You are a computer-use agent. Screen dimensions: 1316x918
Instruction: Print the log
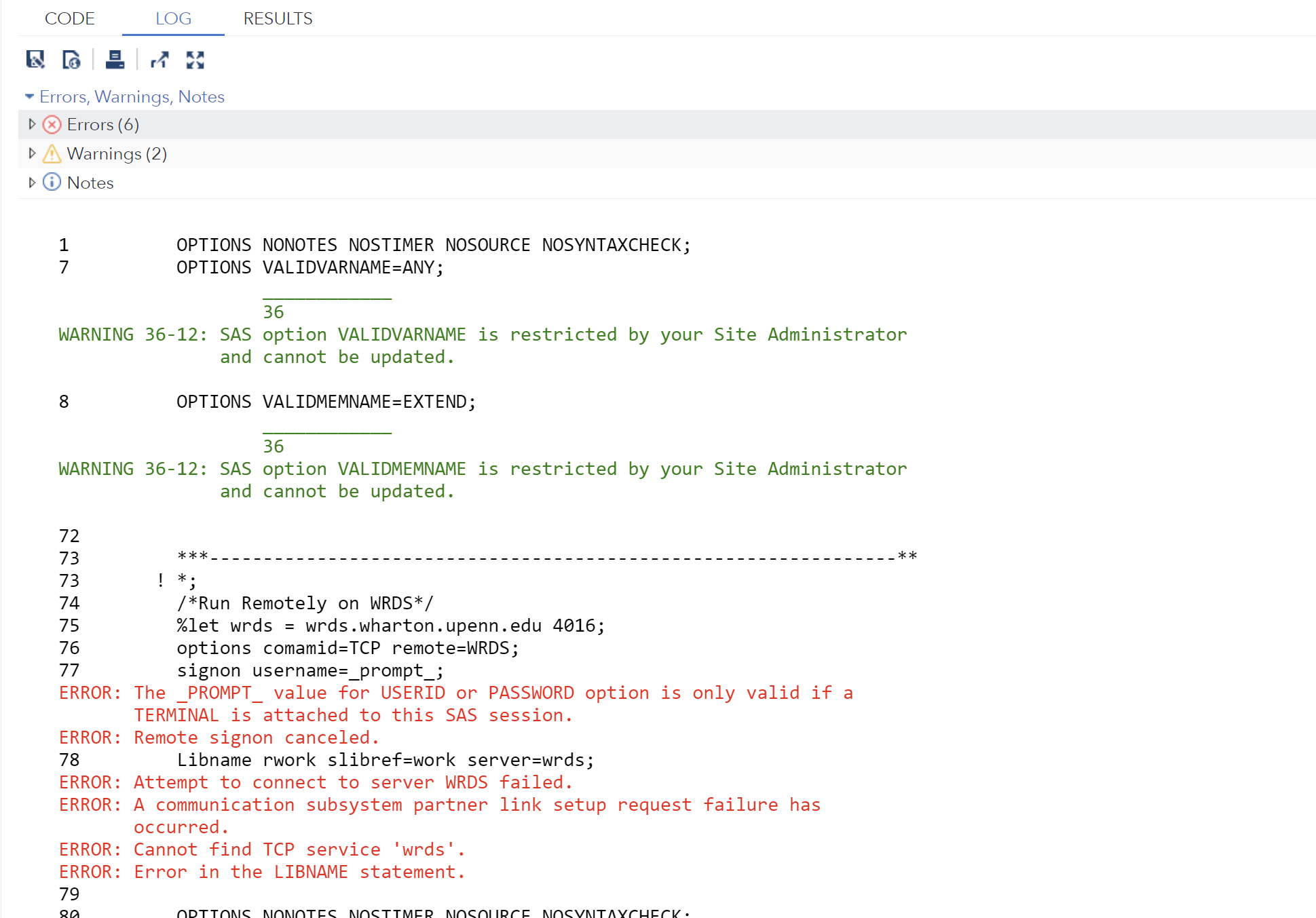115,60
